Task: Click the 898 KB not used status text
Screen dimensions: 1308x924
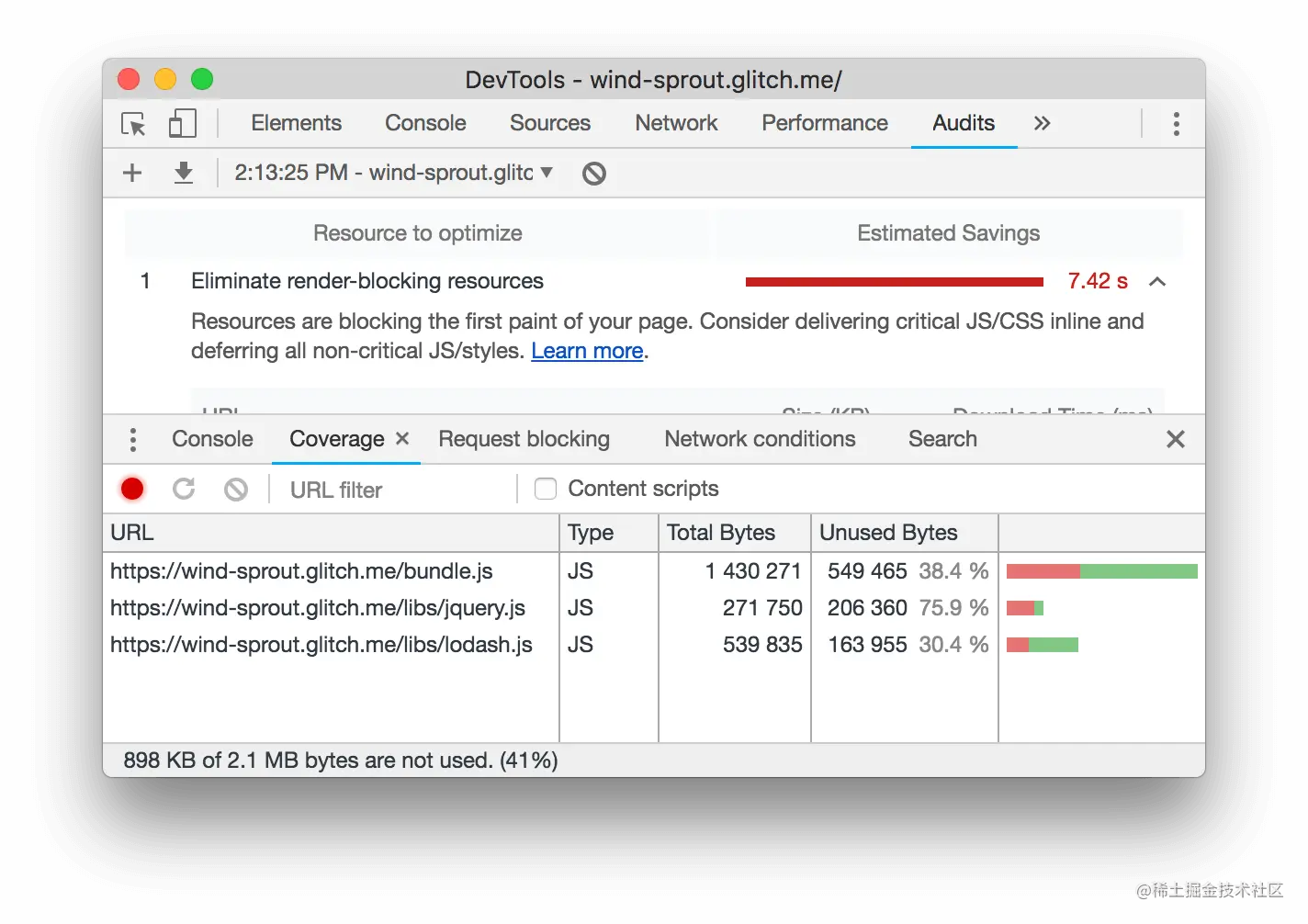Action: click(341, 761)
